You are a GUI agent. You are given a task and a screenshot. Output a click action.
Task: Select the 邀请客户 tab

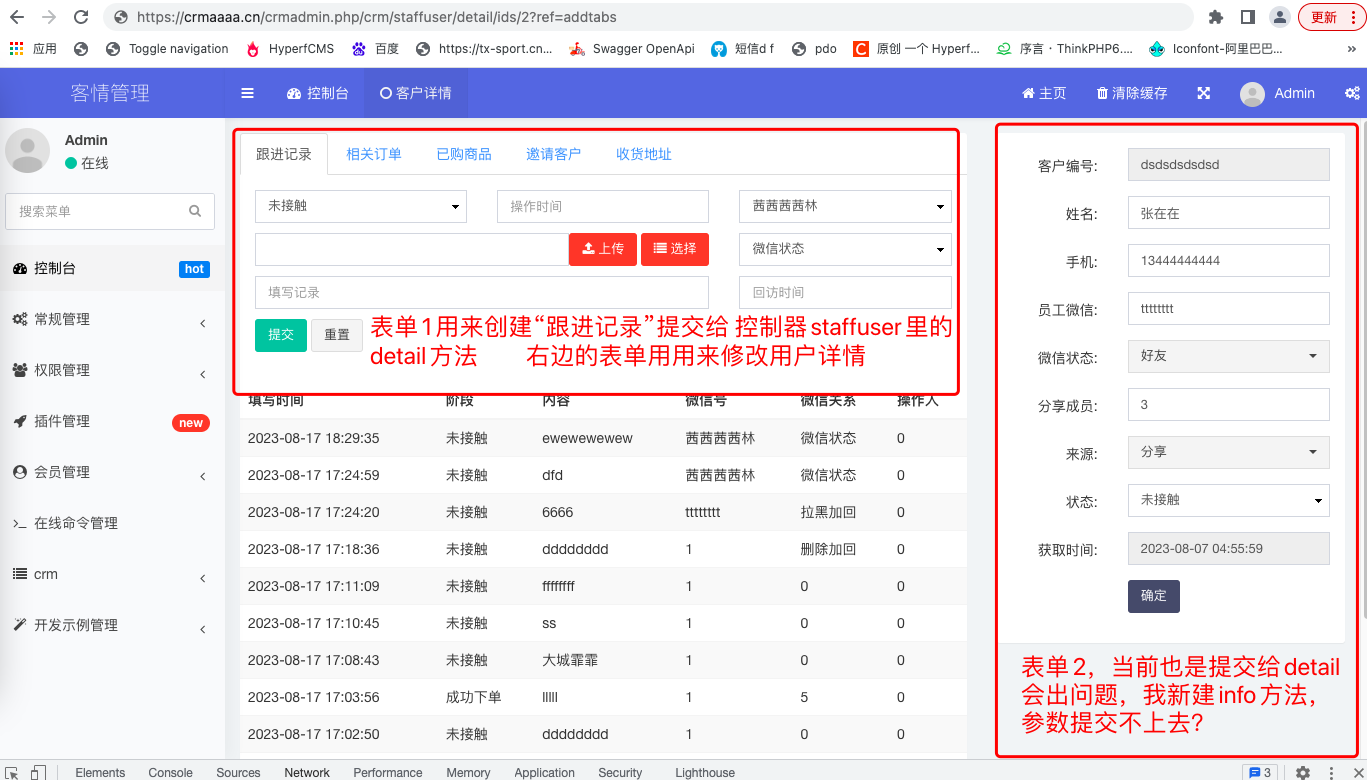554,154
